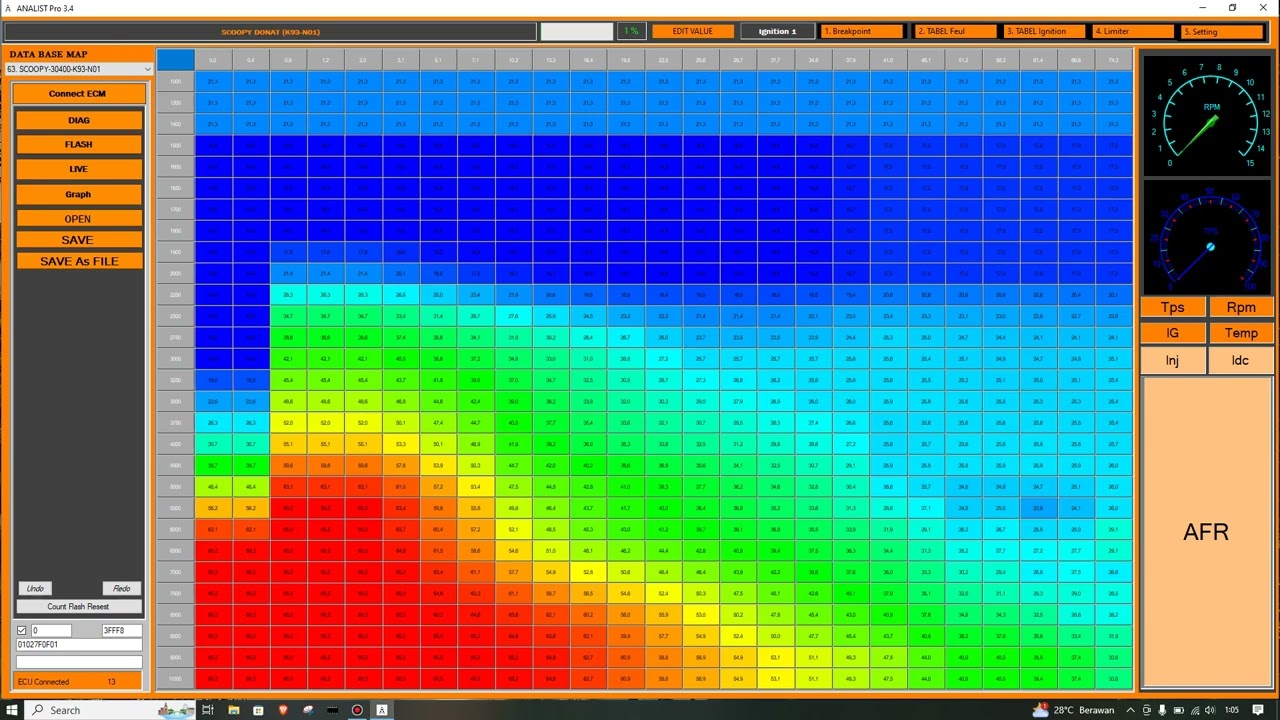This screenshot has width=1280, height=720.
Task: Select the 1000 RPM row header
Action: coord(175,81)
